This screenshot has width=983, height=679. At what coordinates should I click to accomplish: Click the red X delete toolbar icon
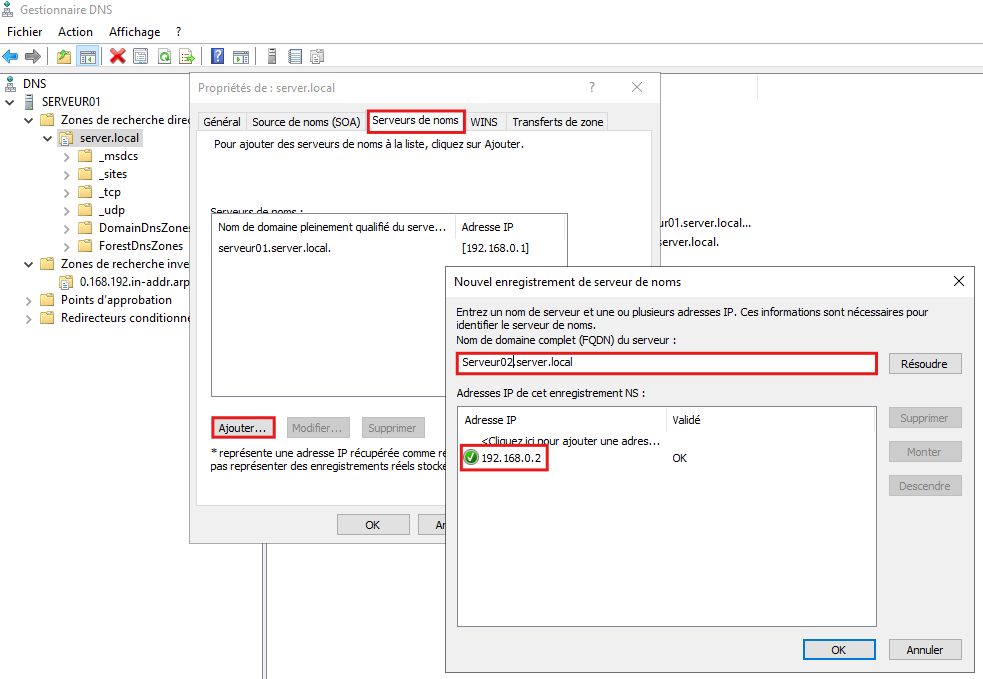pyautogui.click(x=117, y=57)
